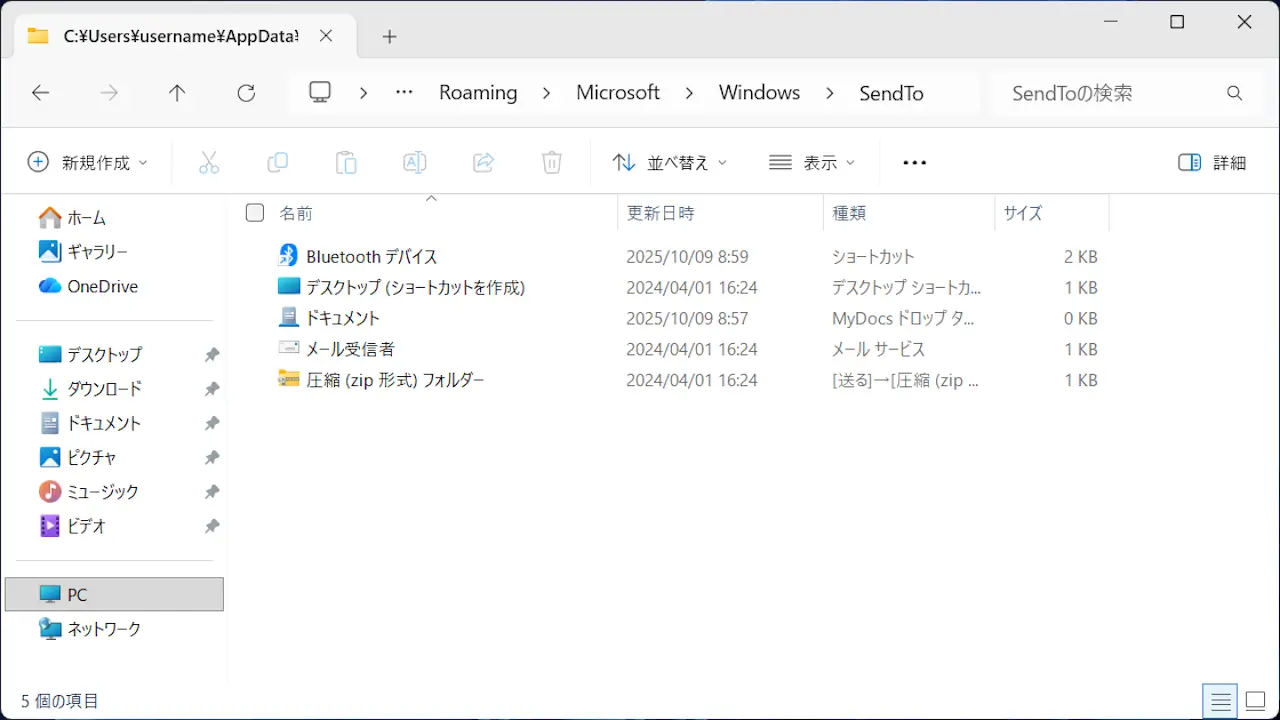
Task: Switch to large thumbnails view in status bar
Action: (x=1255, y=701)
